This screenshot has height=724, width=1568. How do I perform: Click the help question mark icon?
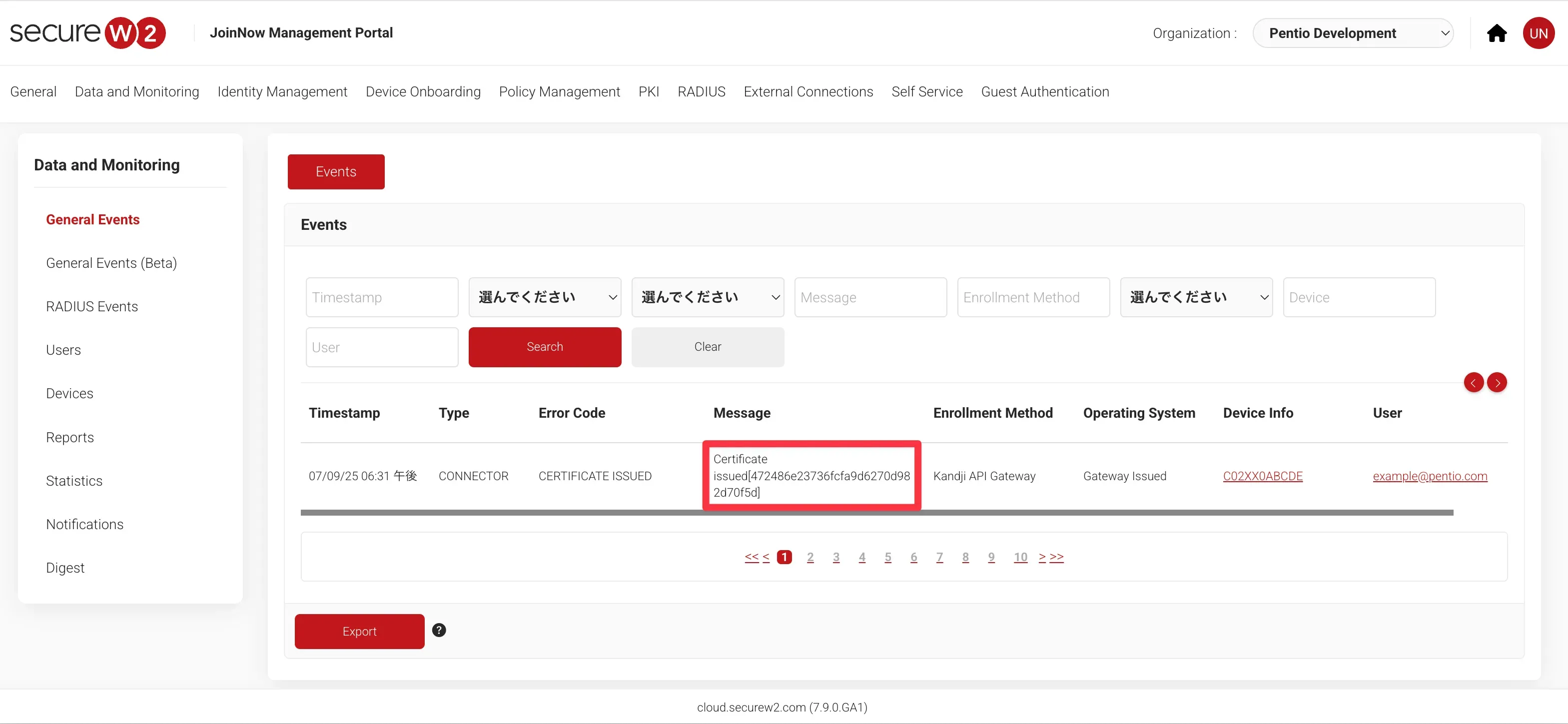tap(439, 630)
